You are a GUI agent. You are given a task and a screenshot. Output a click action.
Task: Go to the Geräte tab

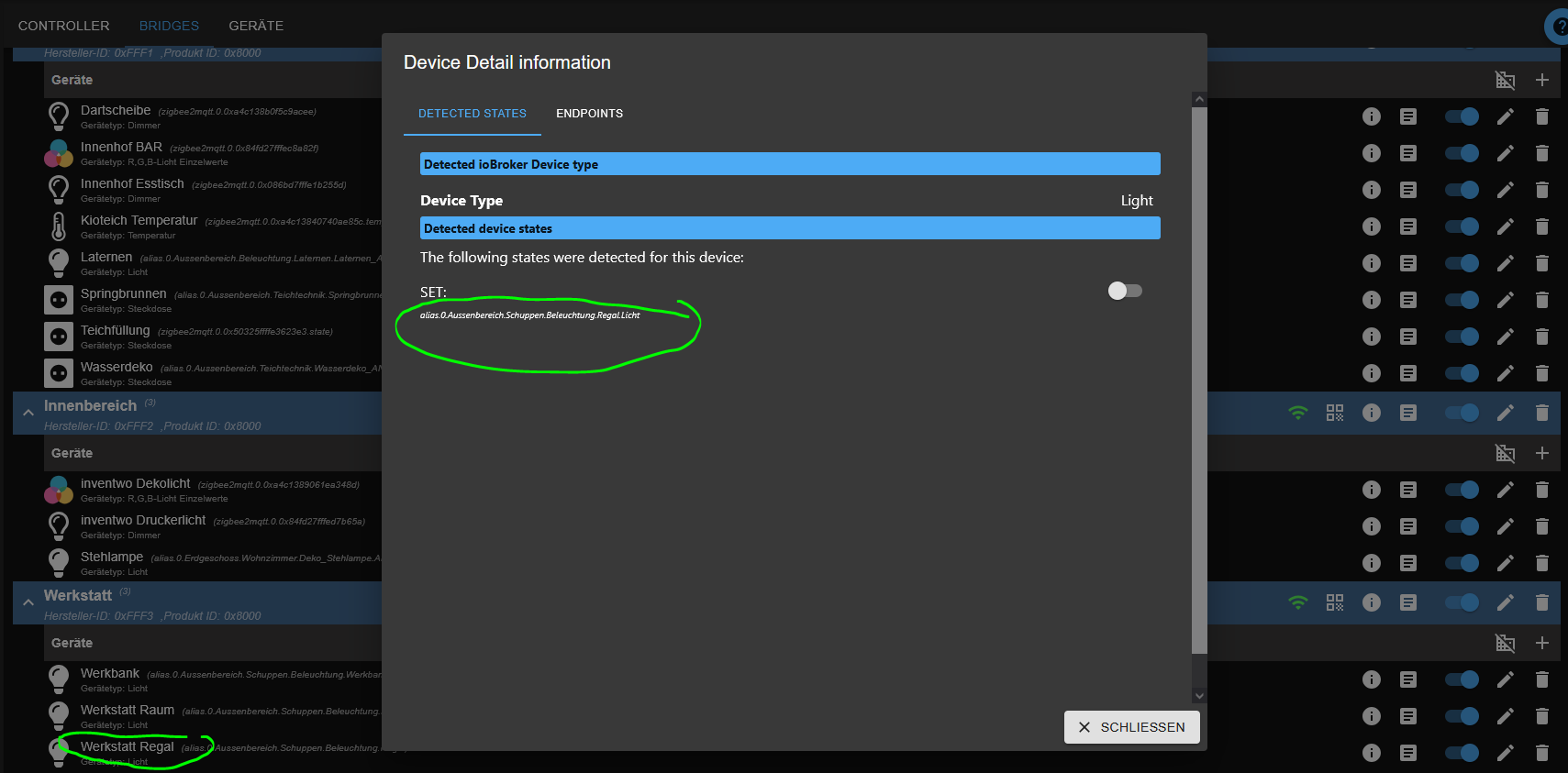point(256,26)
